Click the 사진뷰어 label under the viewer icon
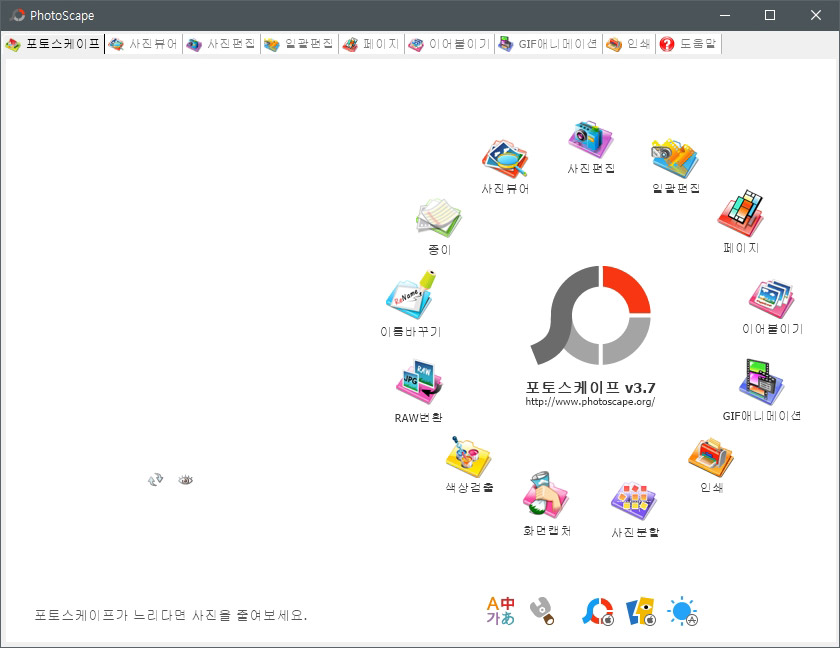Viewport: 840px width, 648px height. pyautogui.click(x=505, y=189)
